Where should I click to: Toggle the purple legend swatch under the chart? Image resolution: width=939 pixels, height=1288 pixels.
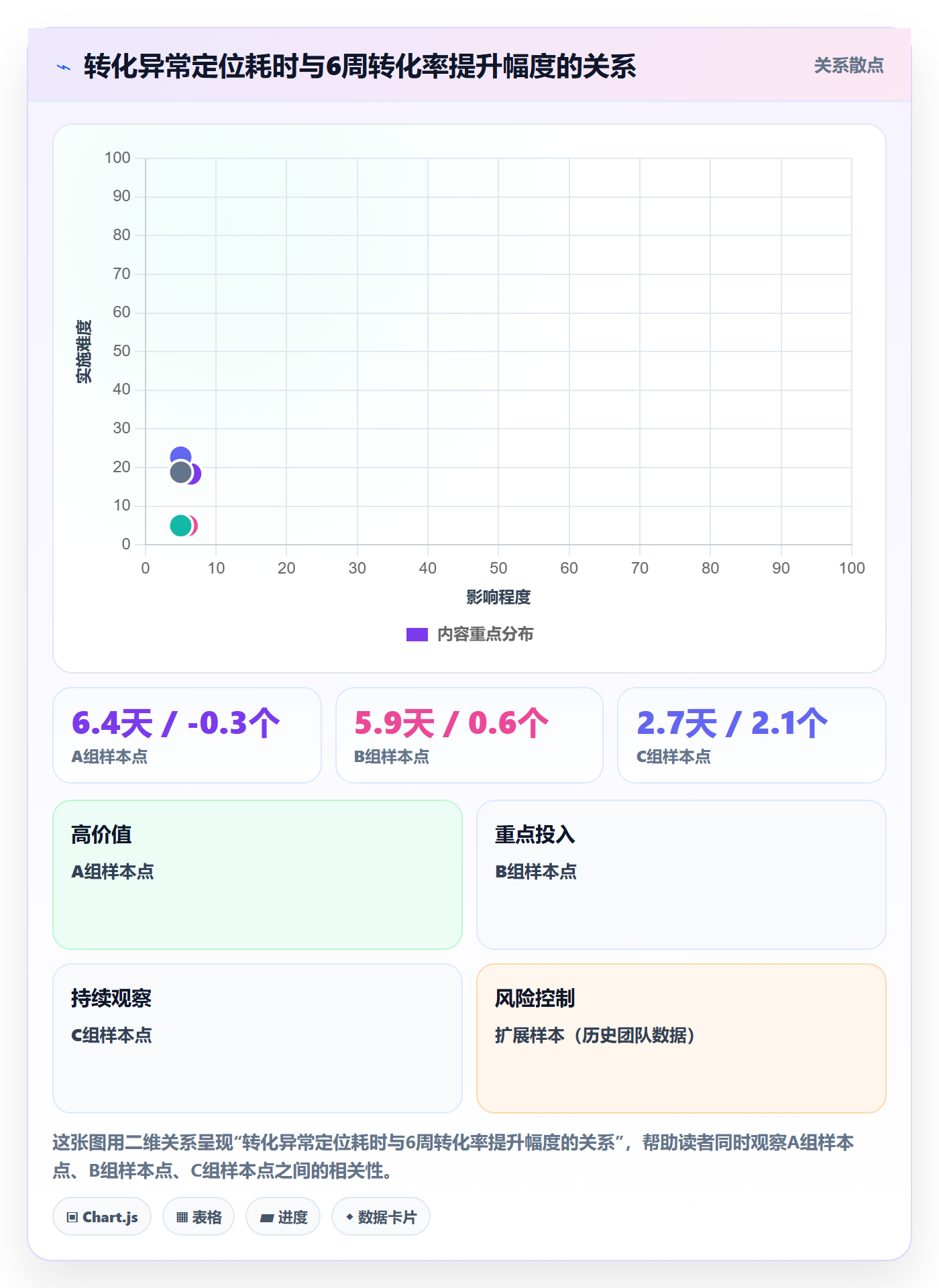coord(417,635)
